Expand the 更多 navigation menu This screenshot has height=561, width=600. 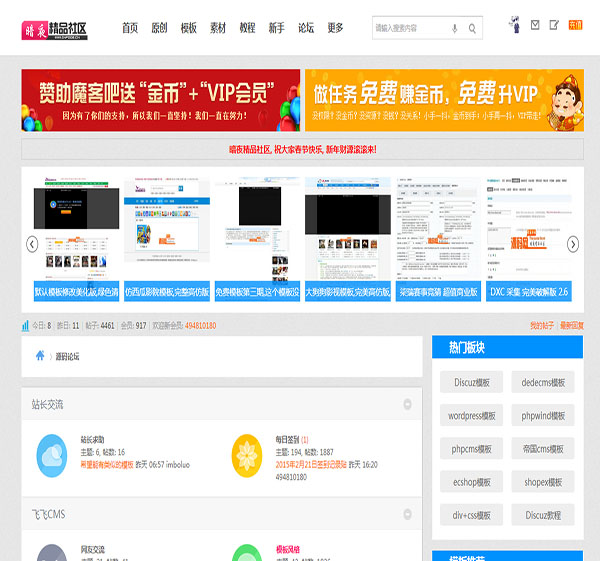point(335,28)
